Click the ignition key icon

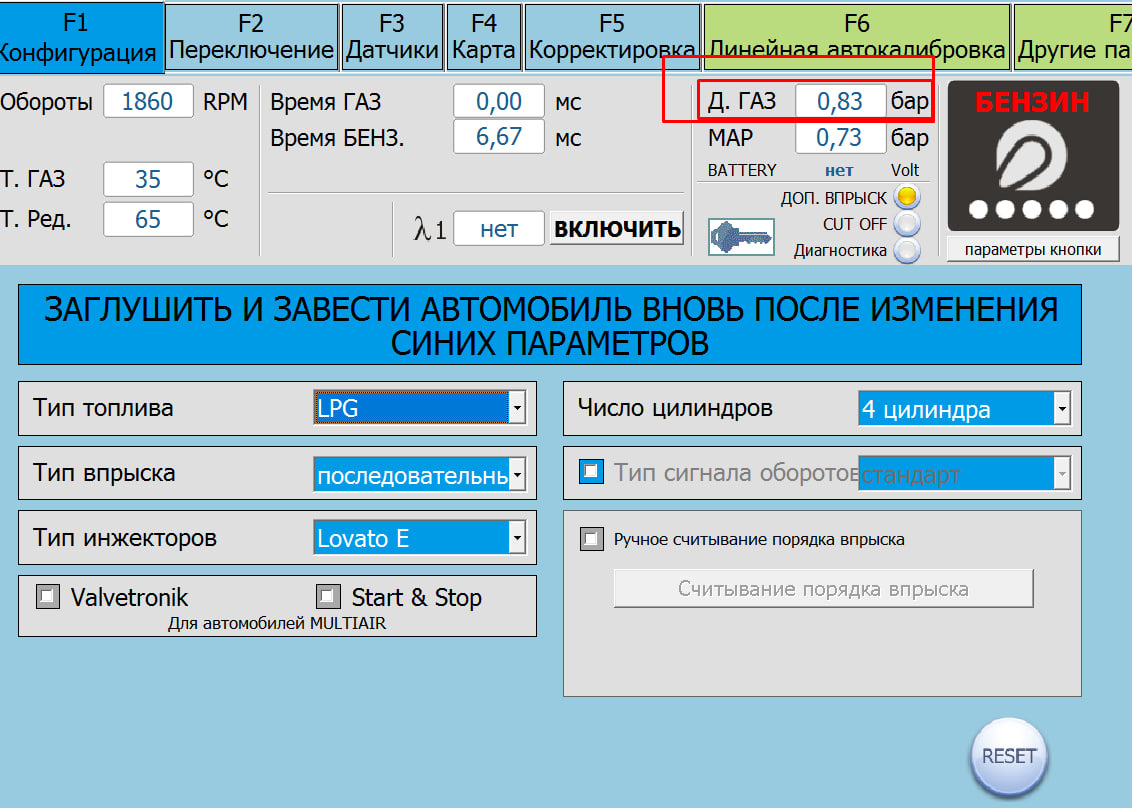741,237
